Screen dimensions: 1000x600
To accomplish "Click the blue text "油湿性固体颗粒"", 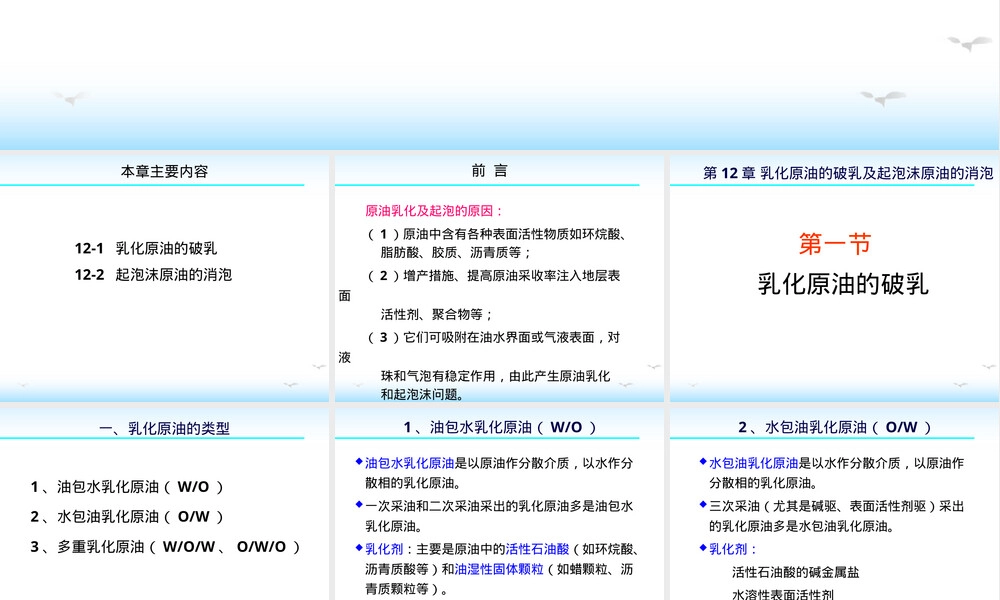I will (499, 569).
